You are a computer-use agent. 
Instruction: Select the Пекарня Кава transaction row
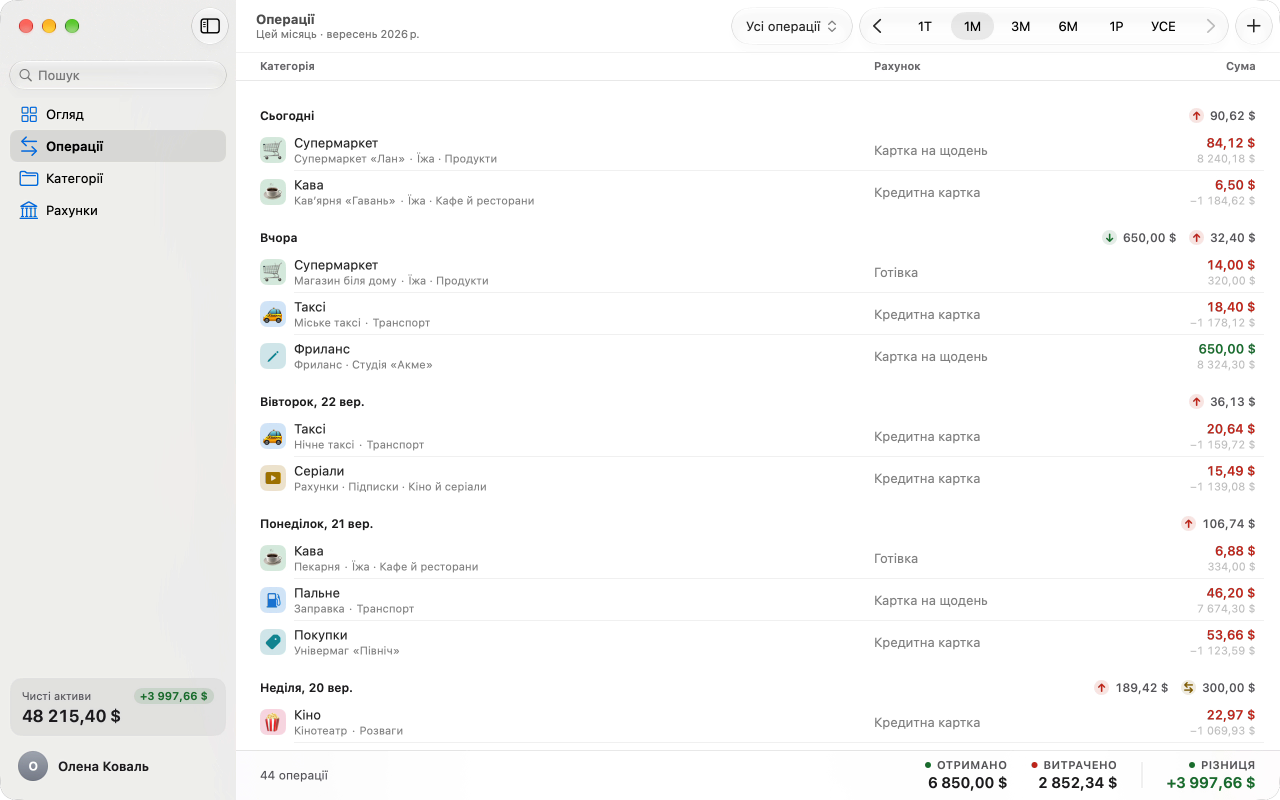pos(757,558)
